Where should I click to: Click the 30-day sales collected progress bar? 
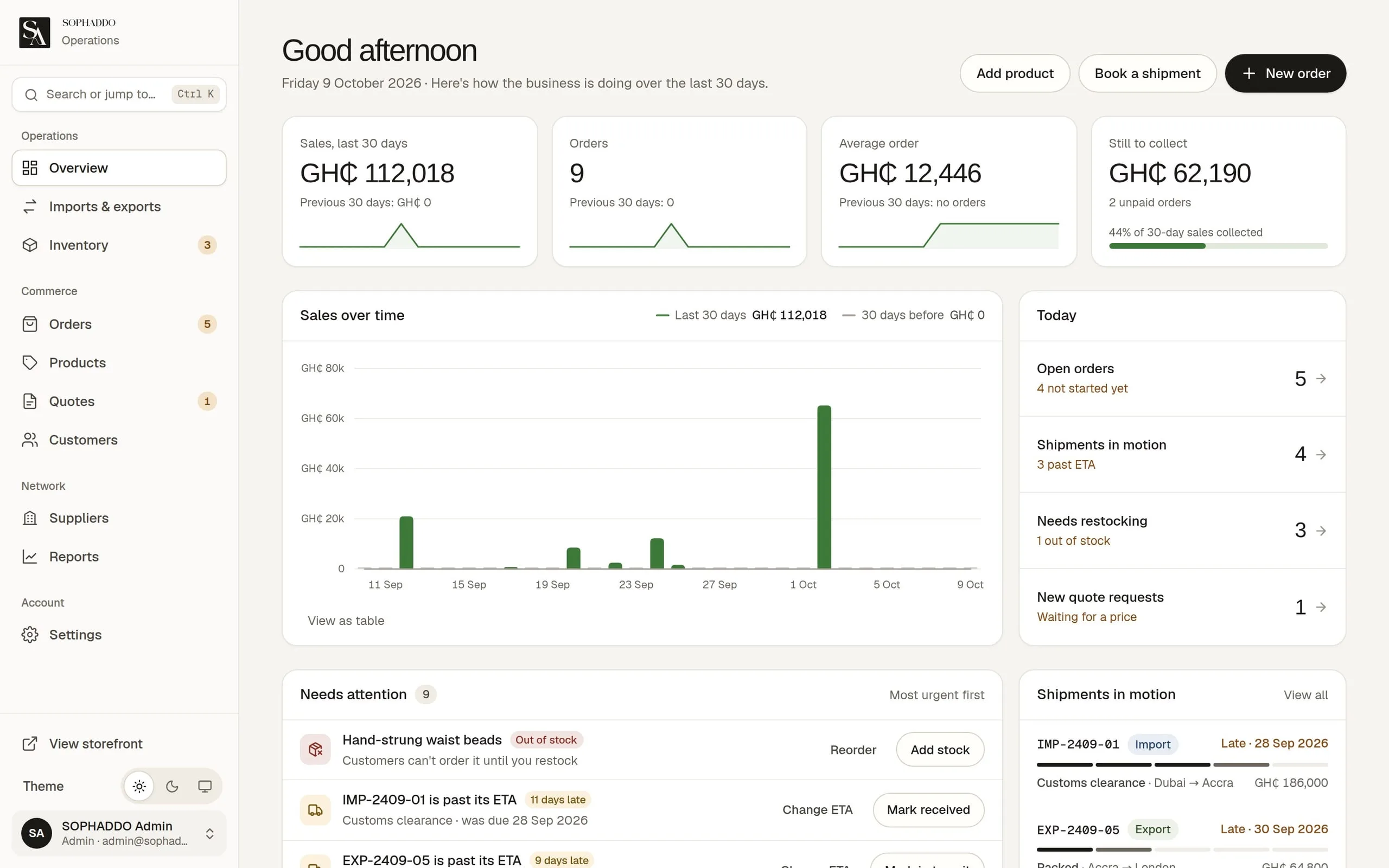[x=1218, y=246]
